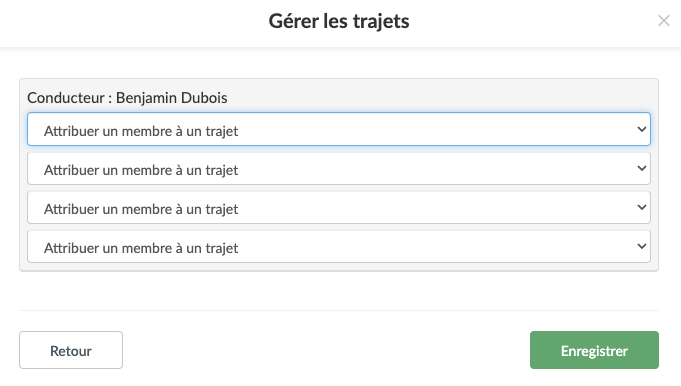Viewport: 681px width, 386px height.
Task: Click the word trajets in the dialog title
Action: (381, 21)
